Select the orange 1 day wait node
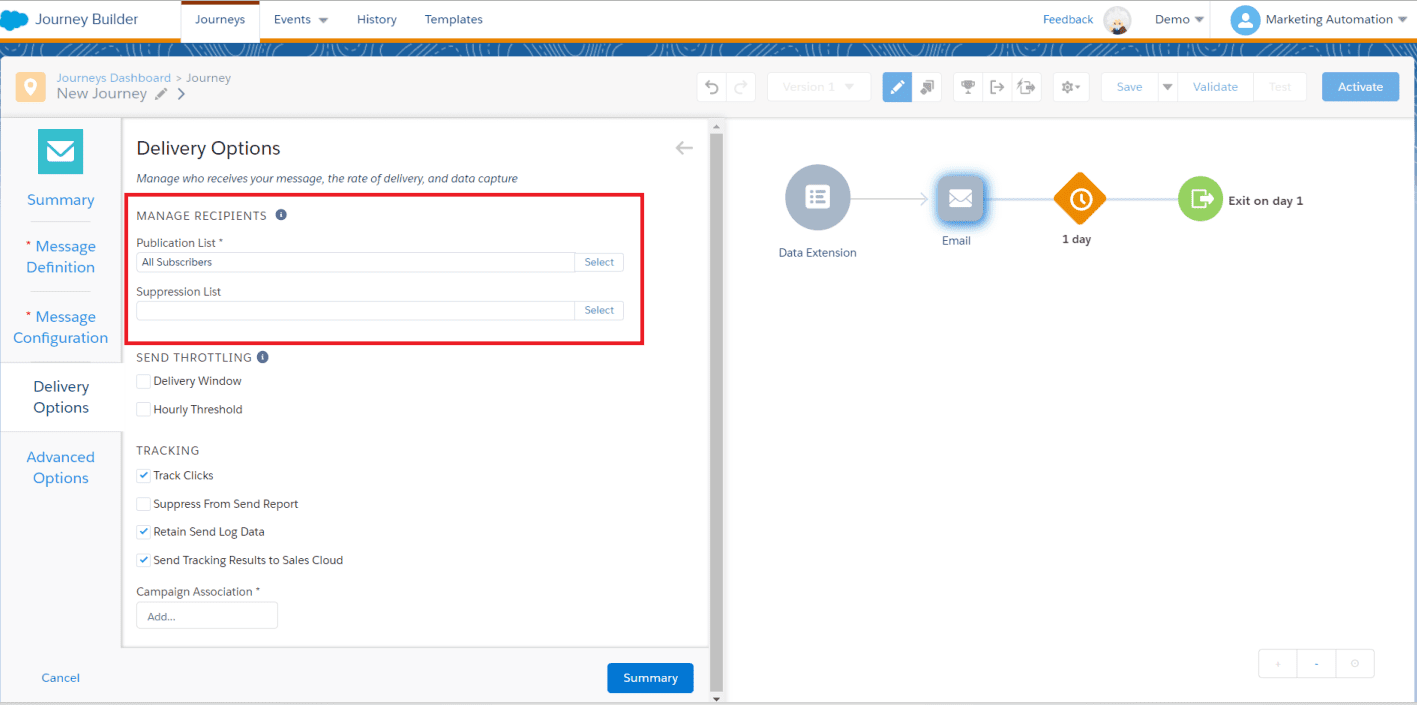The height and width of the screenshot is (705, 1417). [x=1079, y=199]
